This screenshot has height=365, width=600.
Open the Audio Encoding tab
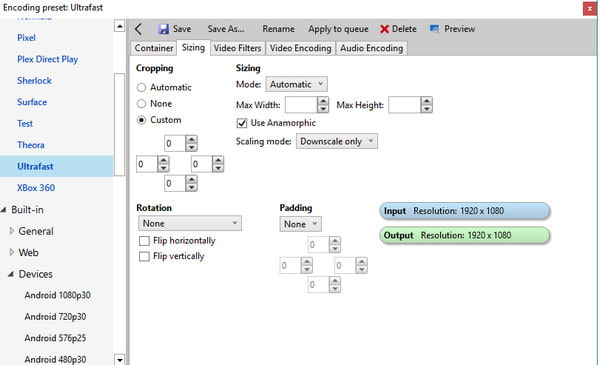(372, 48)
